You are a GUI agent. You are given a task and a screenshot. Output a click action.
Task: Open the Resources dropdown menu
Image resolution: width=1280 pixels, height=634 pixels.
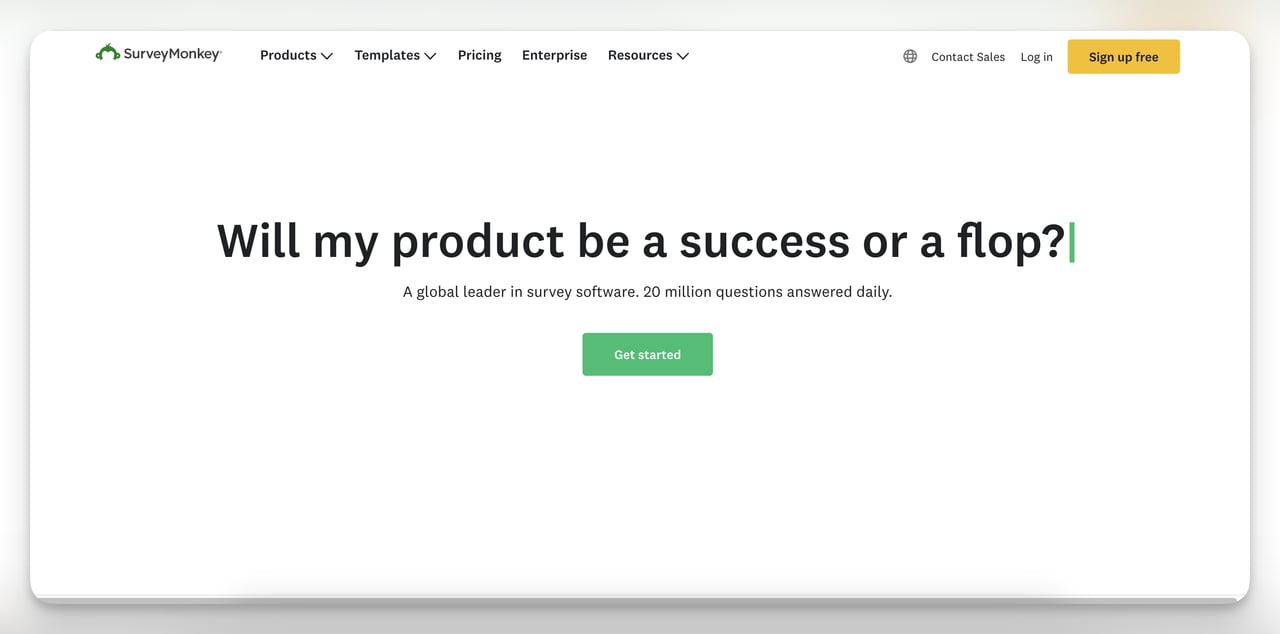click(640, 55)
